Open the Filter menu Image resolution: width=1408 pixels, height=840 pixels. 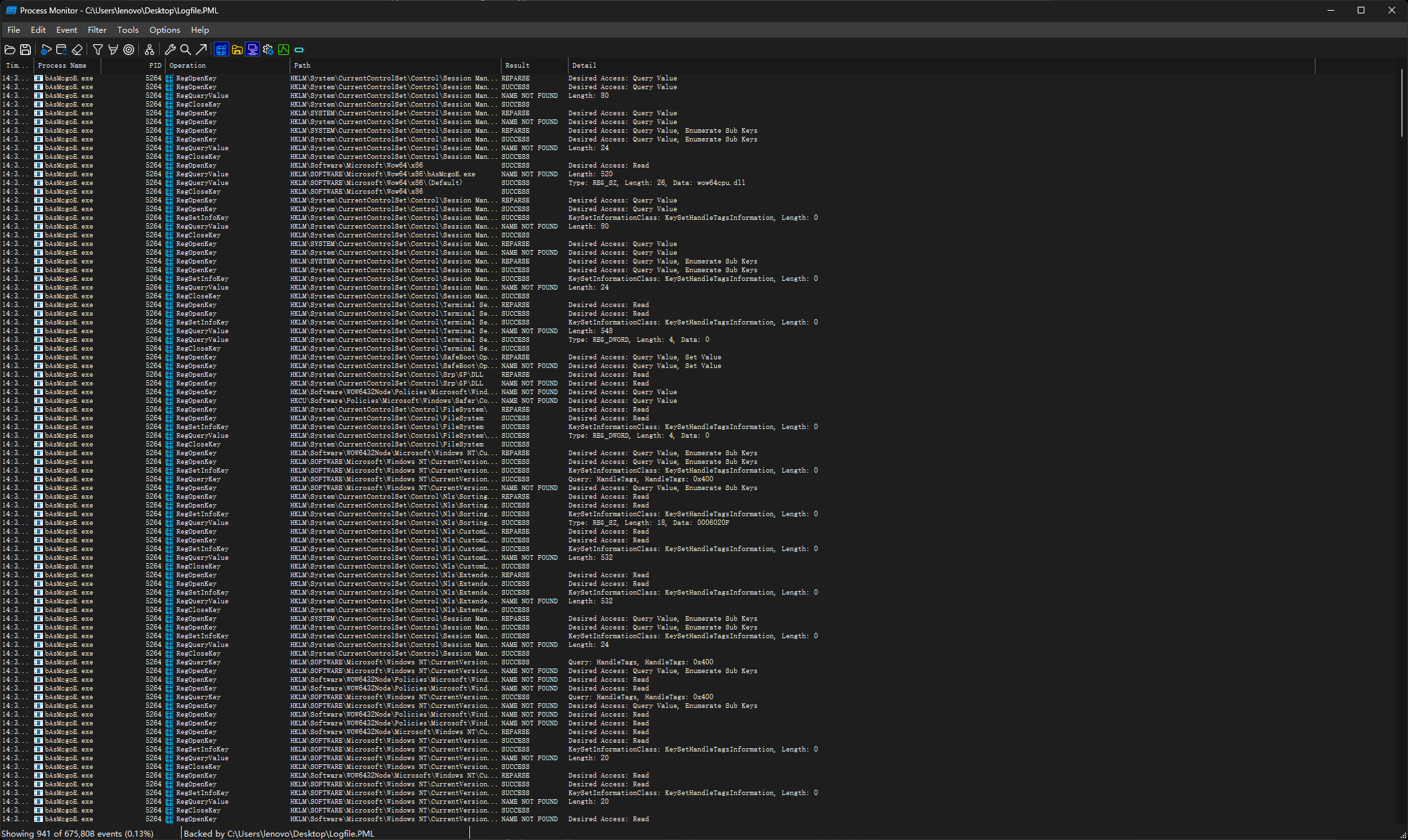click(97, 30)
